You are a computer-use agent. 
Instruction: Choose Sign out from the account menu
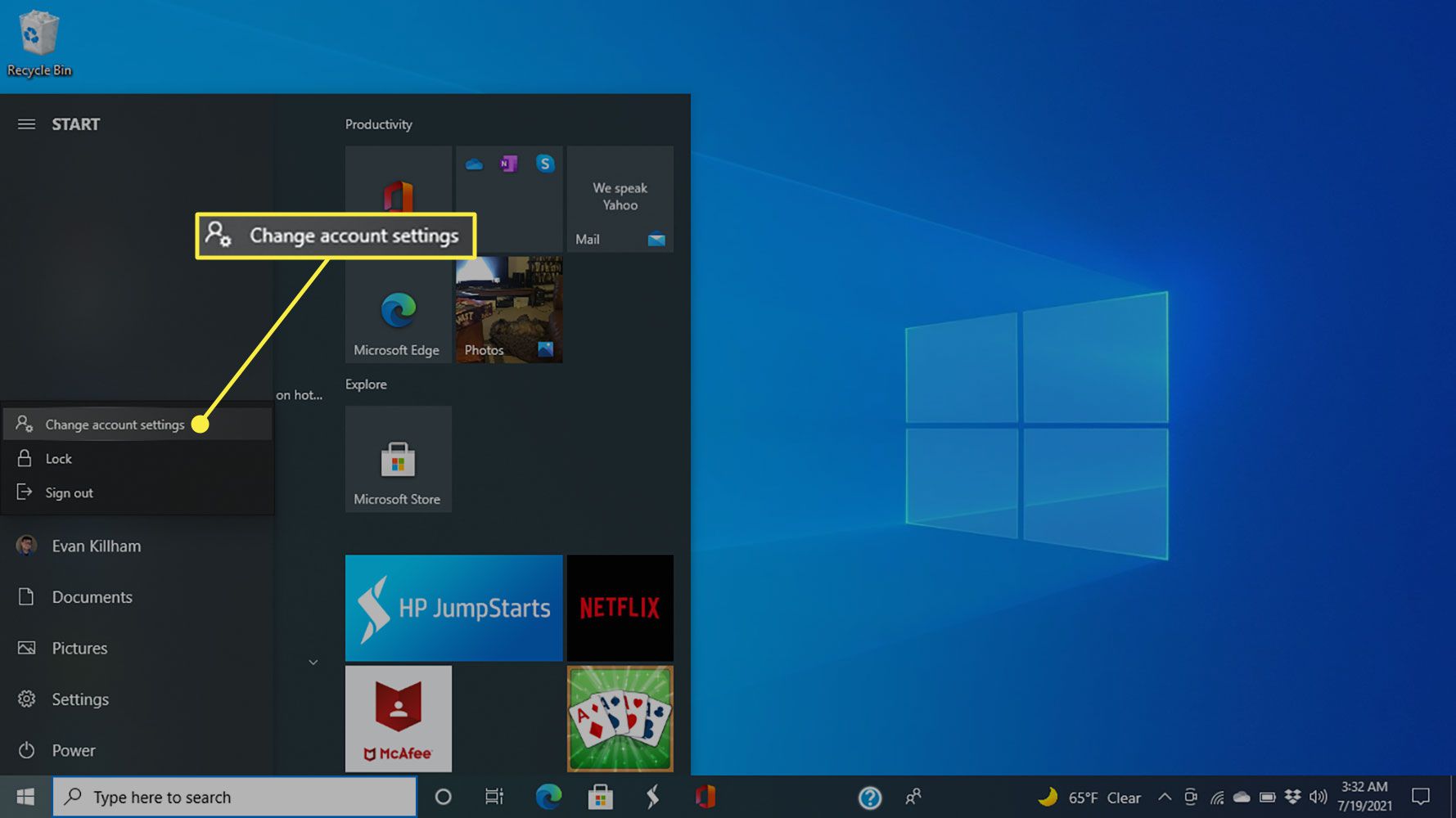(x=137, y=493)
